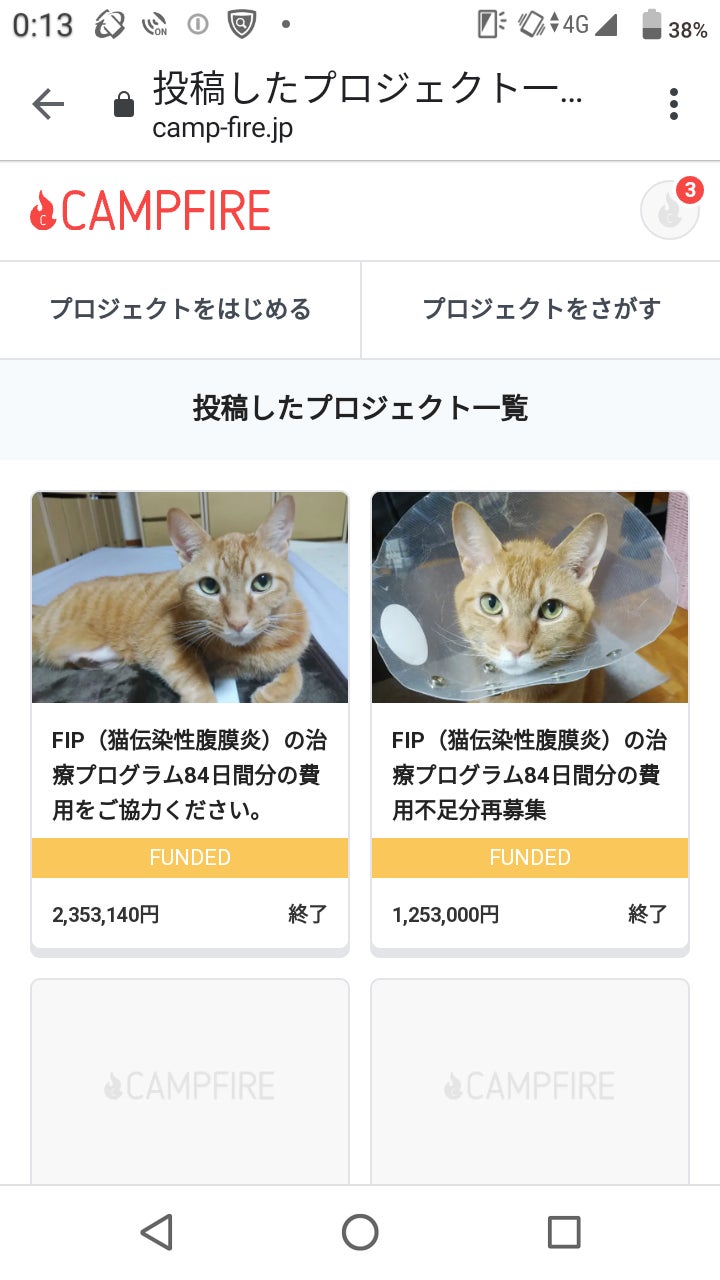The image size is (720, 1280).
Task: Tap the browser back arrow
Action: tap(48, 104)
